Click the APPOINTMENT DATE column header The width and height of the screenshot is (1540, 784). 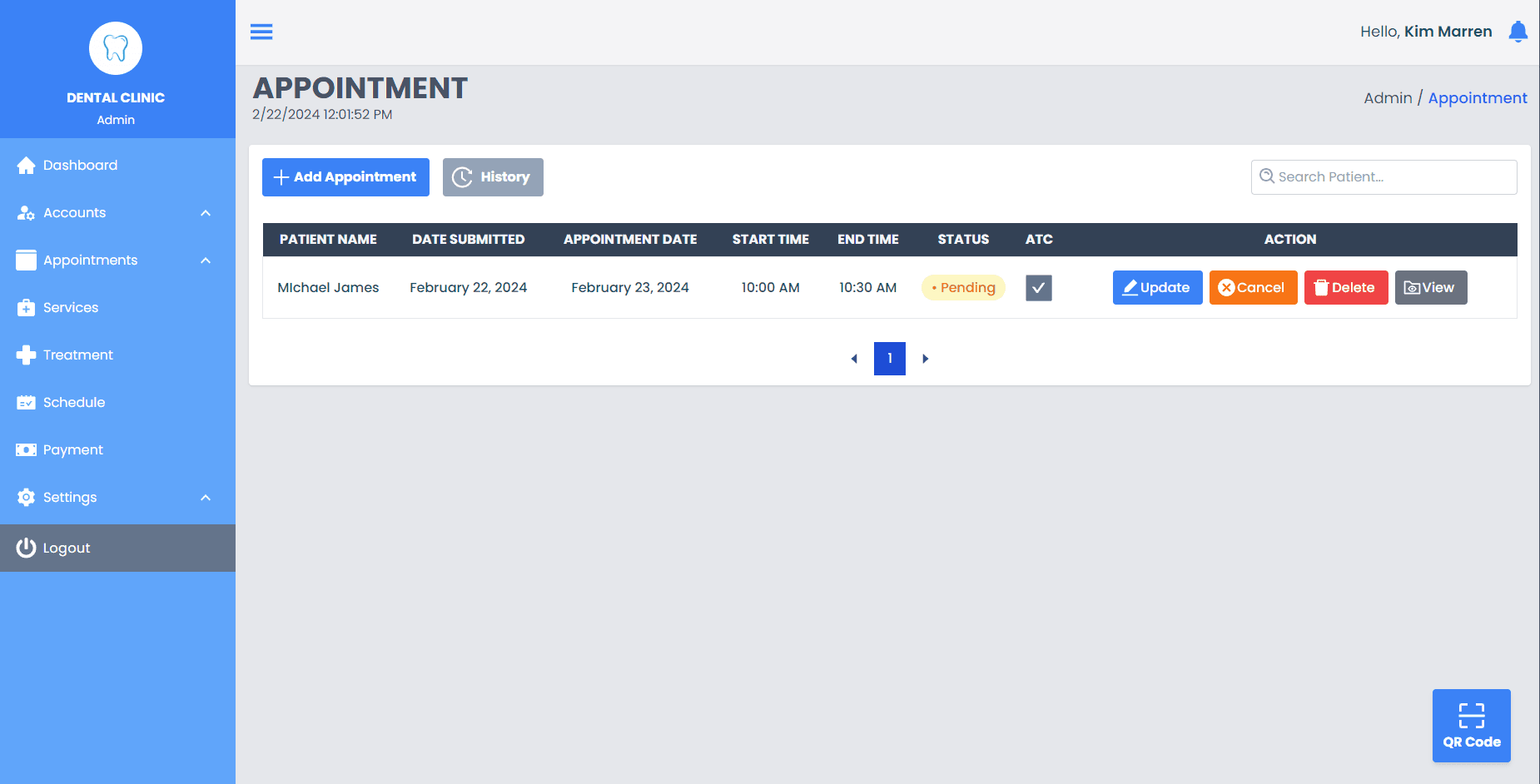tap(630, 240)
